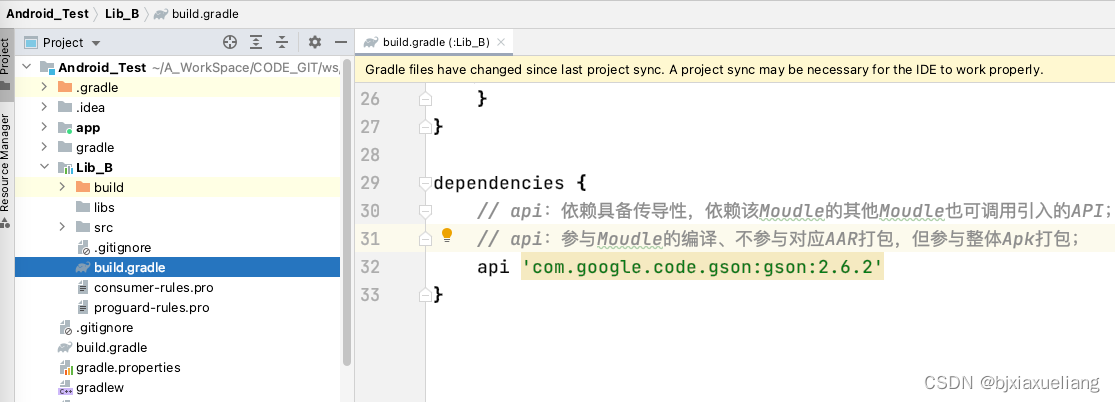Expand the build folder under Lib_B
Screen dimensions: 1115x402
[62, 187]
